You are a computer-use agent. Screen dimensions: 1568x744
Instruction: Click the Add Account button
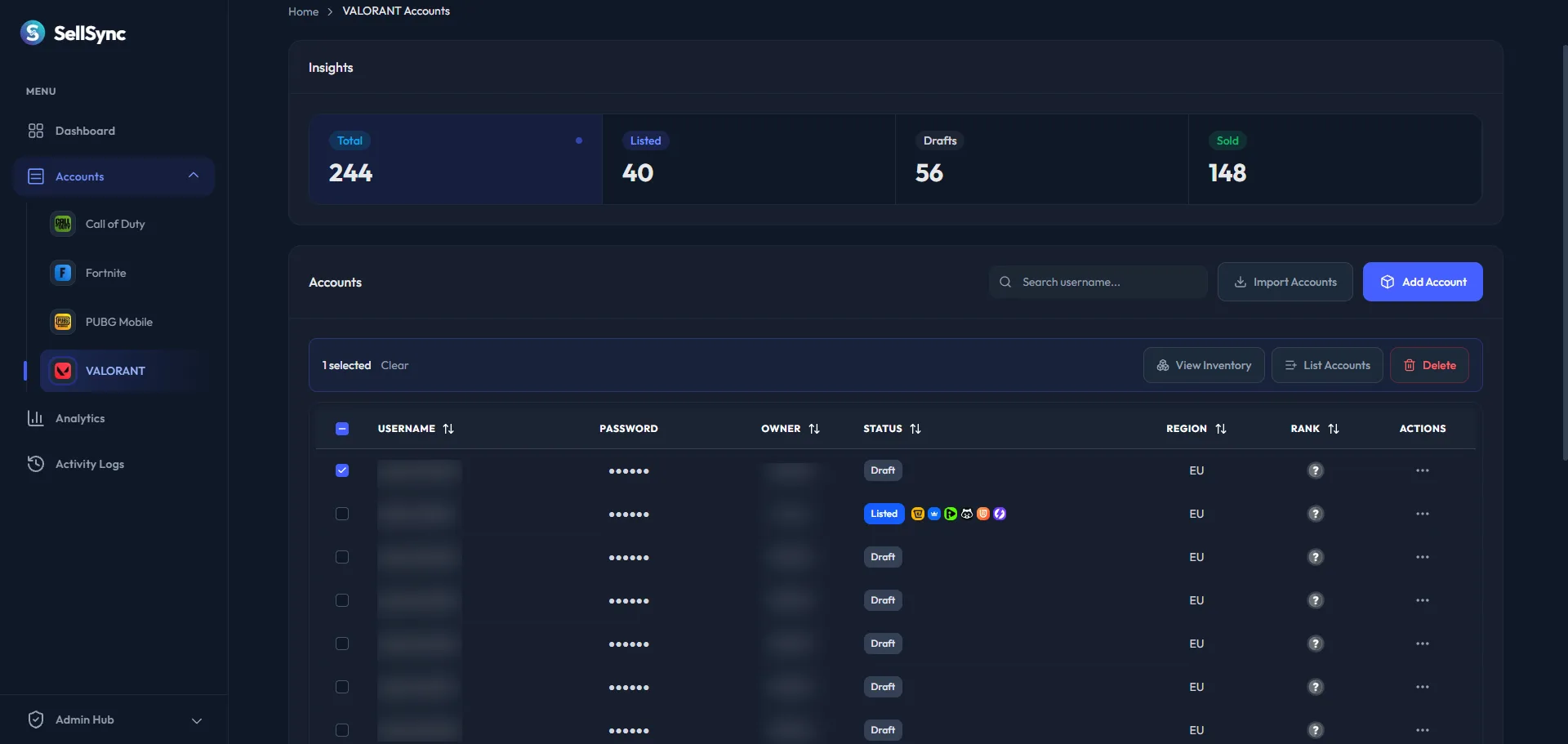pyautogui.click(x=1423, y=282)
